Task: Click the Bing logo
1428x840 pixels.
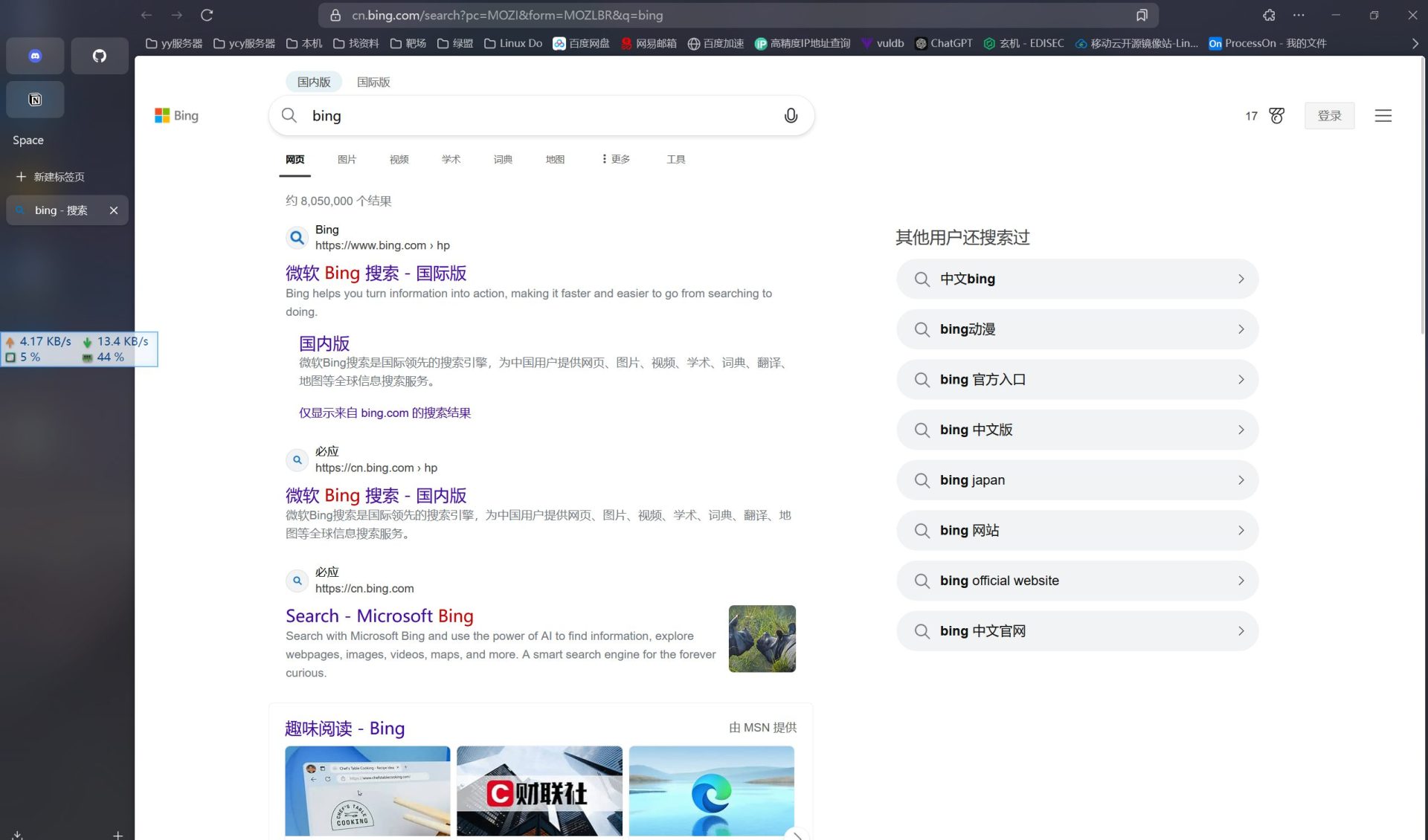Action: click(x=176, y=115)
